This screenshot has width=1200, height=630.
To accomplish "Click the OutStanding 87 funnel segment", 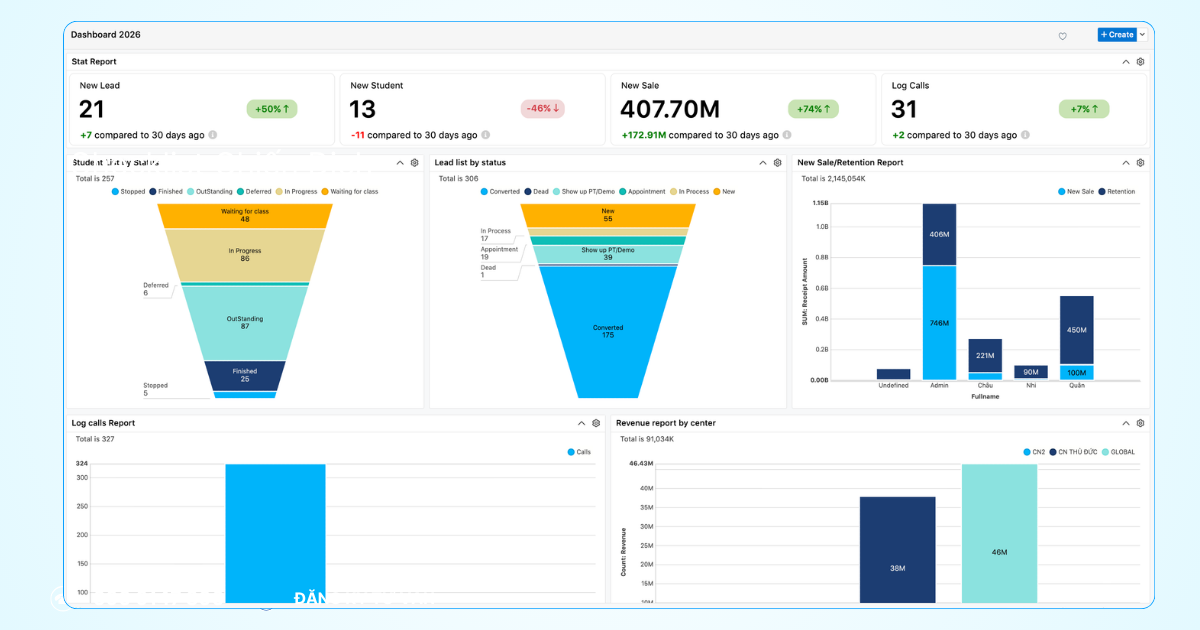I will 245,323.
